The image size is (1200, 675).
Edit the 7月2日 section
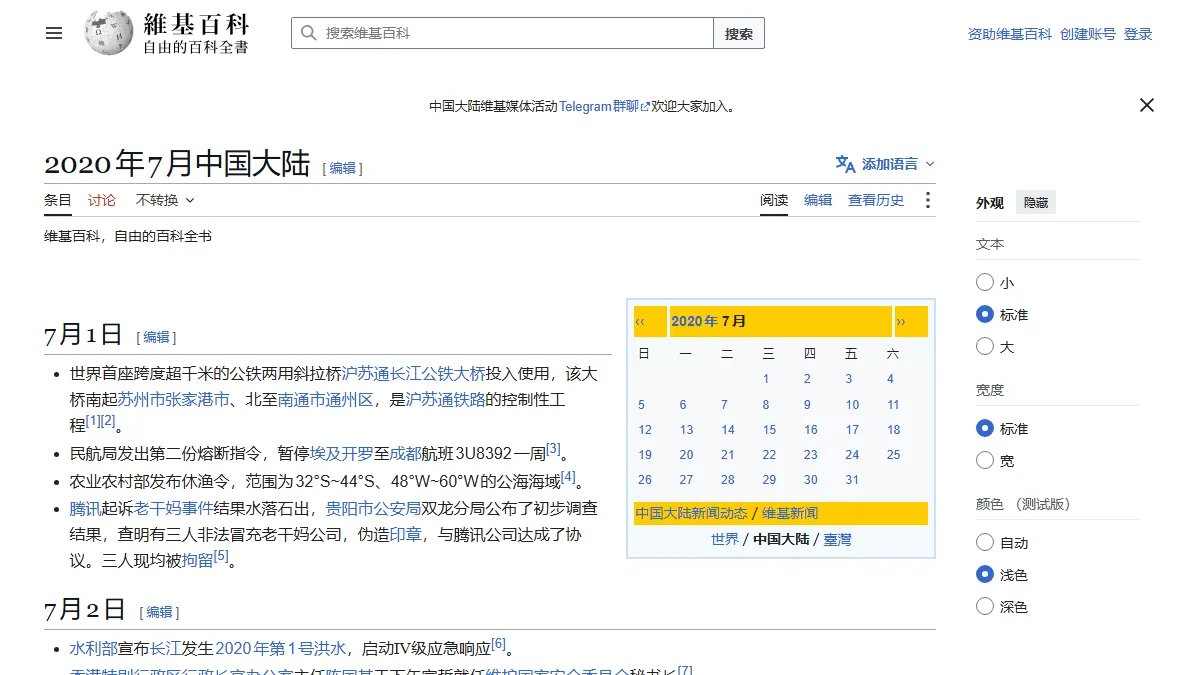[160, 612]
